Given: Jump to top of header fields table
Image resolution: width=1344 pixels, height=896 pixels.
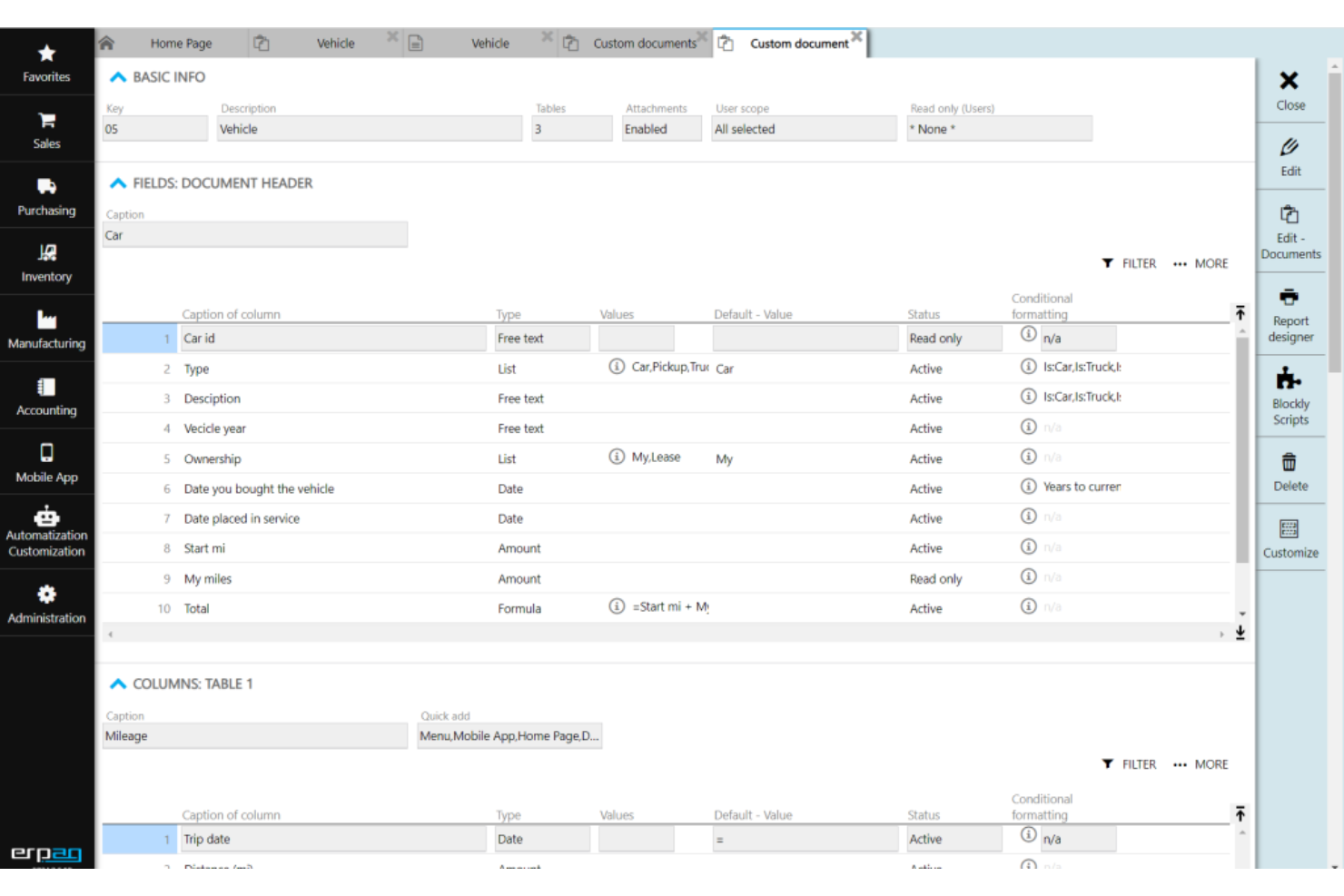Looking at the screenshot, I should pos(1240,313).
